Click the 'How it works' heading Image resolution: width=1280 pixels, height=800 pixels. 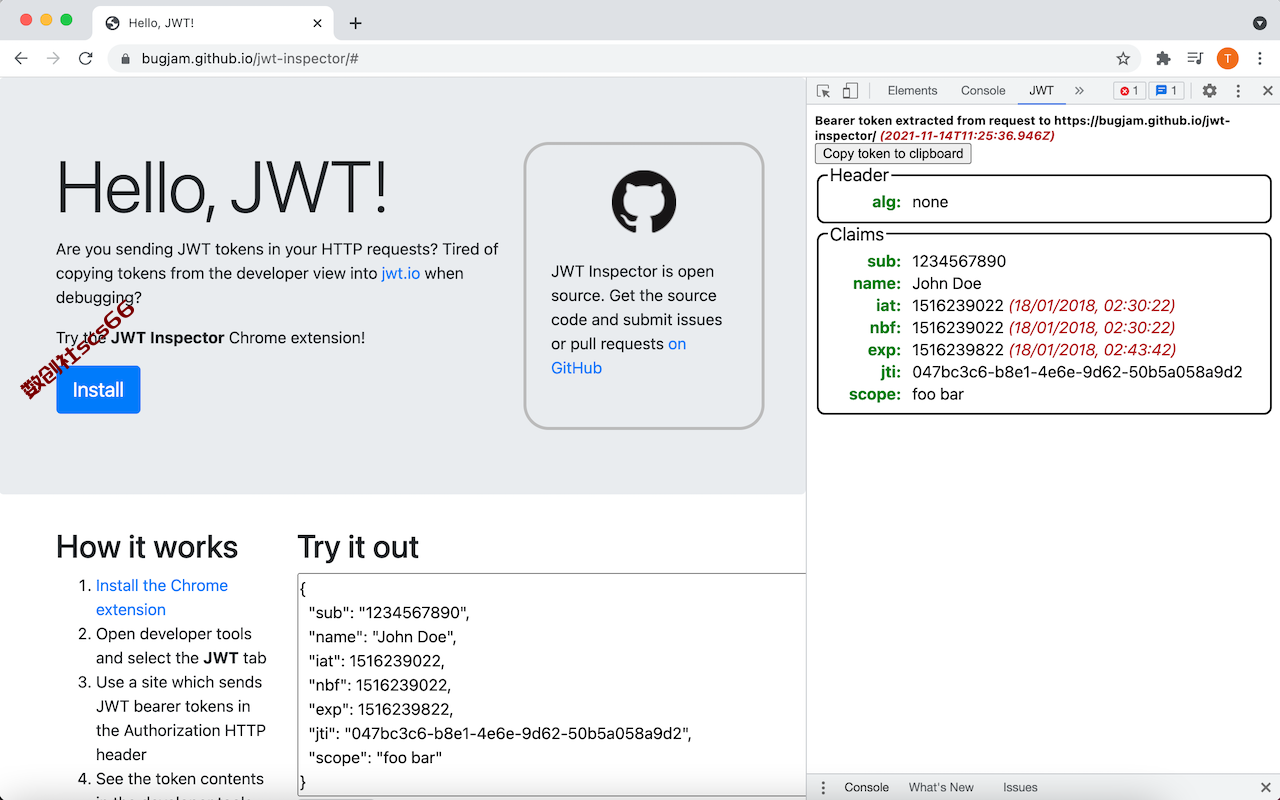coord(147,547)
